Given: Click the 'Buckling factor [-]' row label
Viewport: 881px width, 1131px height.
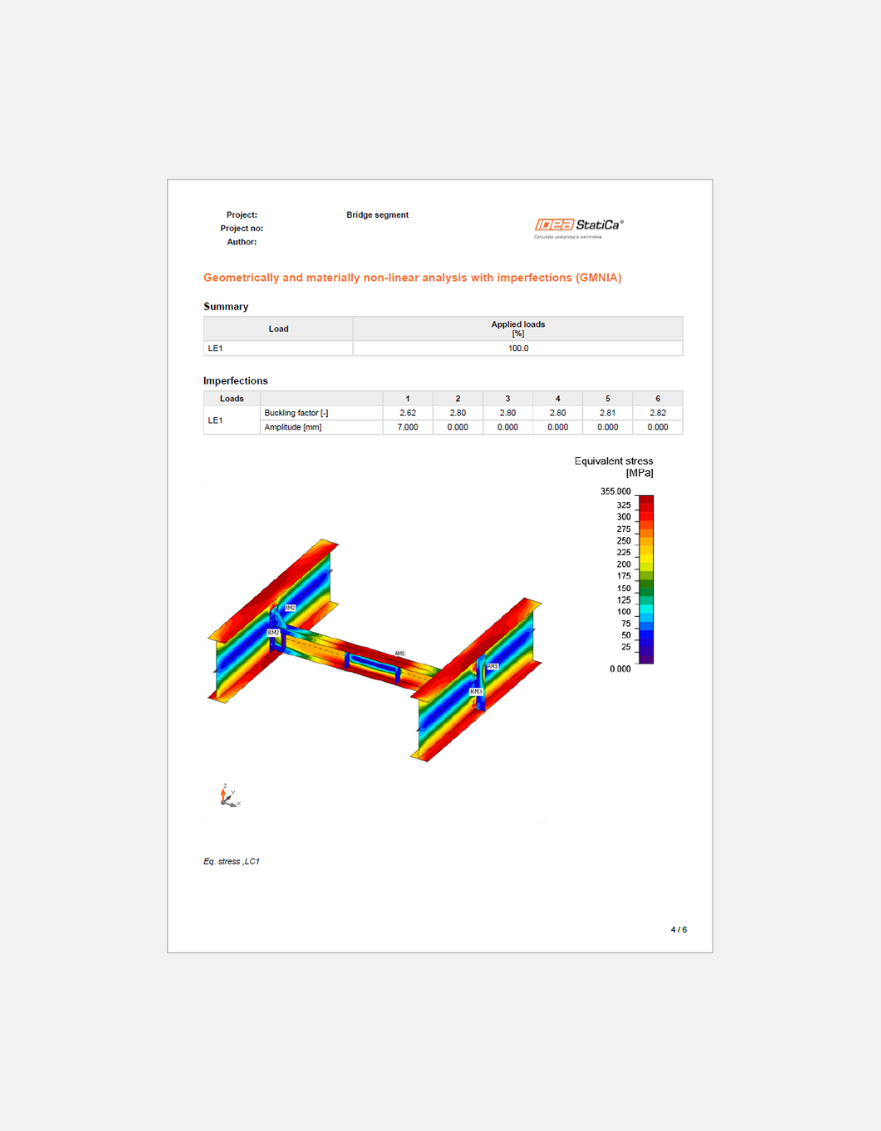Looking at the screenshot, I should (x=321, y=413).
